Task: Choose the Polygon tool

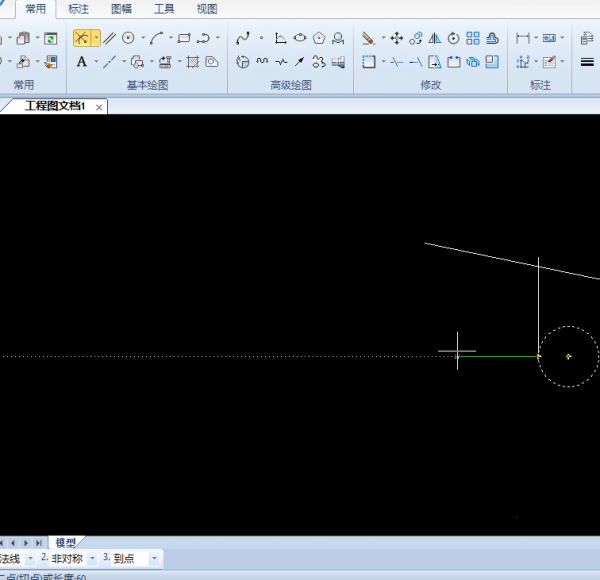Action: [x=319, y=38]
